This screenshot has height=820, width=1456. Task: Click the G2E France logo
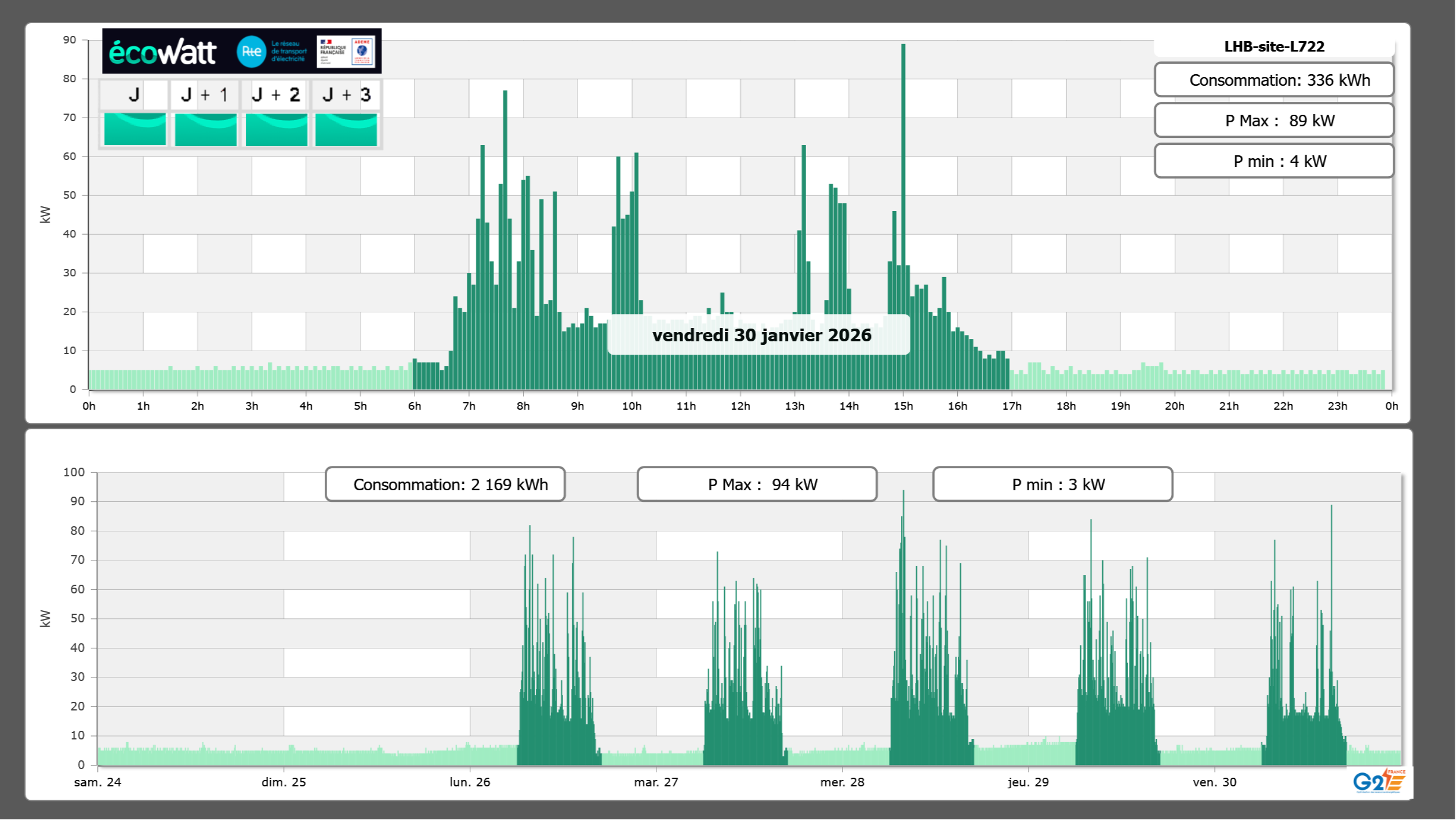click(x=1379, y=781)
